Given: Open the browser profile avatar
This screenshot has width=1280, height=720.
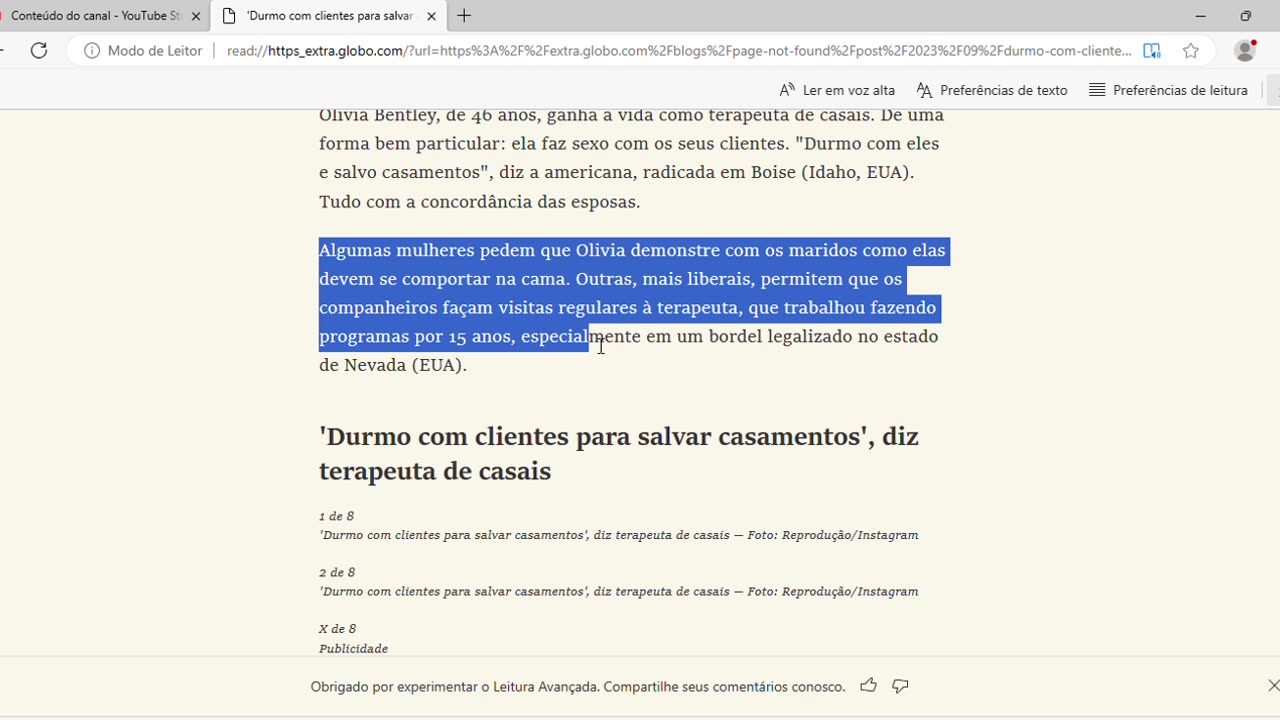Looking at the screenshot, I should [1245, 50].
